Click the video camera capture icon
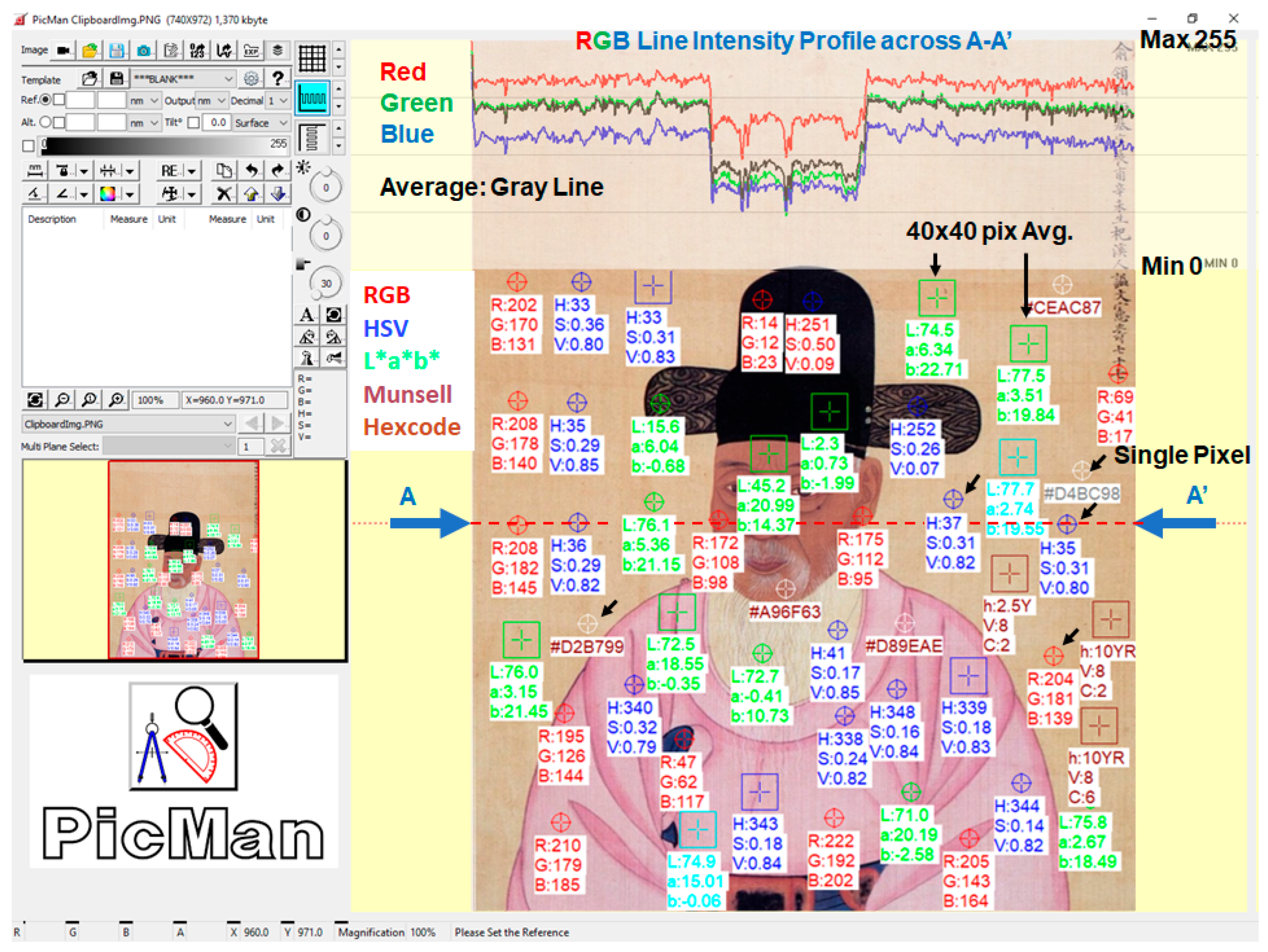Image resolution: width=1268 pixels, height=952 pixels. pos(64,51)
